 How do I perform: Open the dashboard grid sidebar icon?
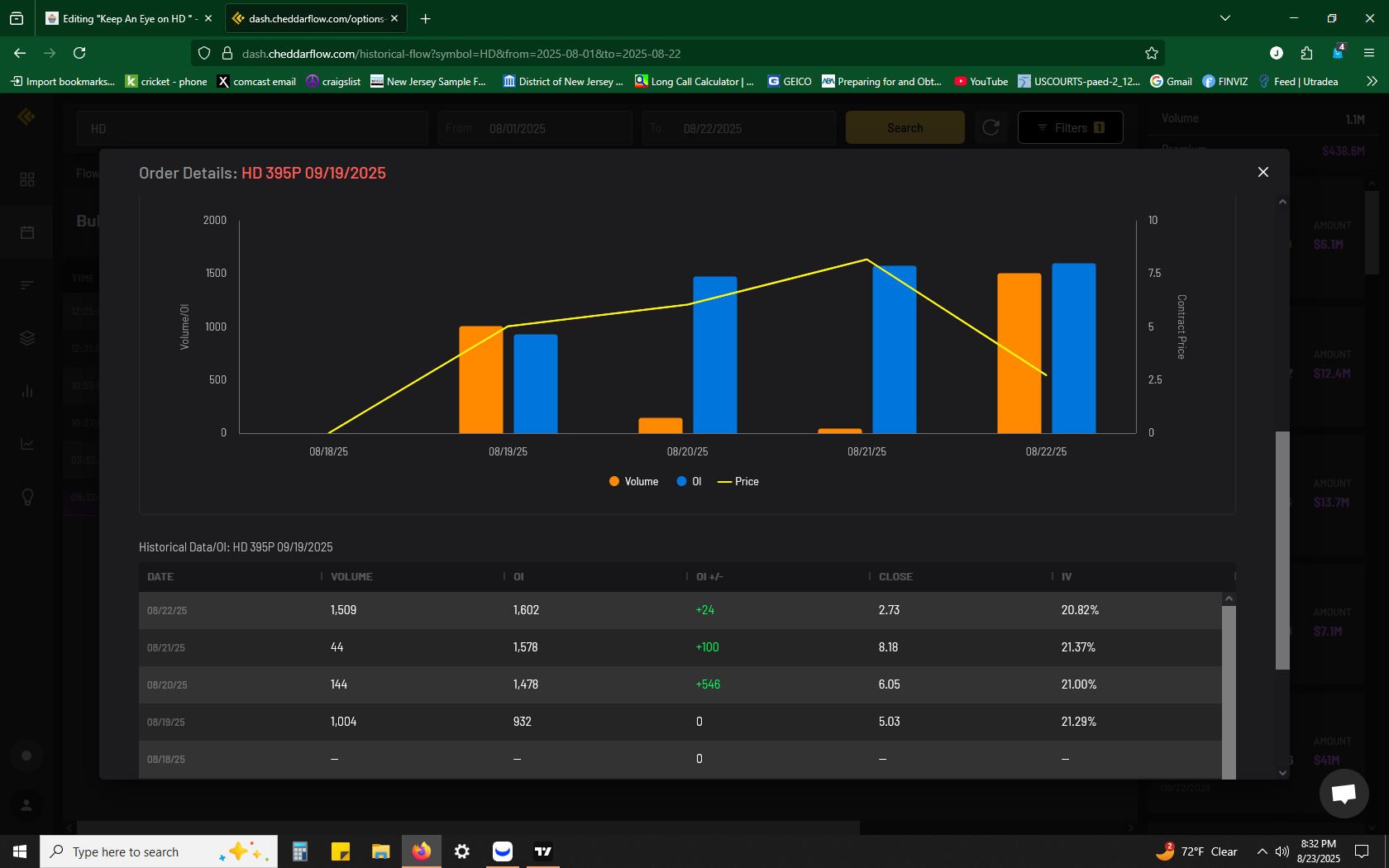27,179
